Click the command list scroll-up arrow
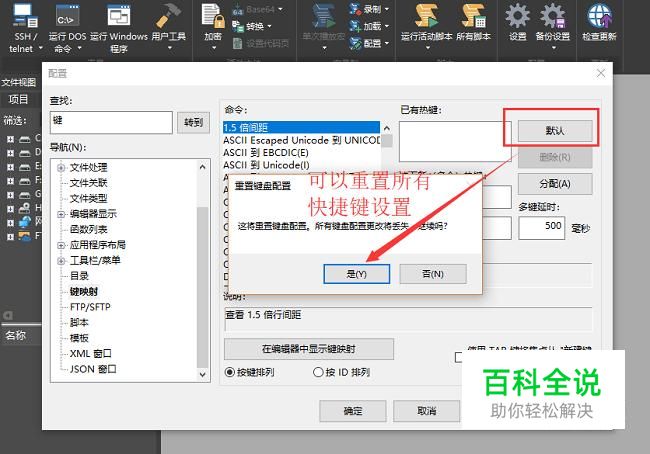The width and height of the screenshot is (650, 454). [387, 128]
